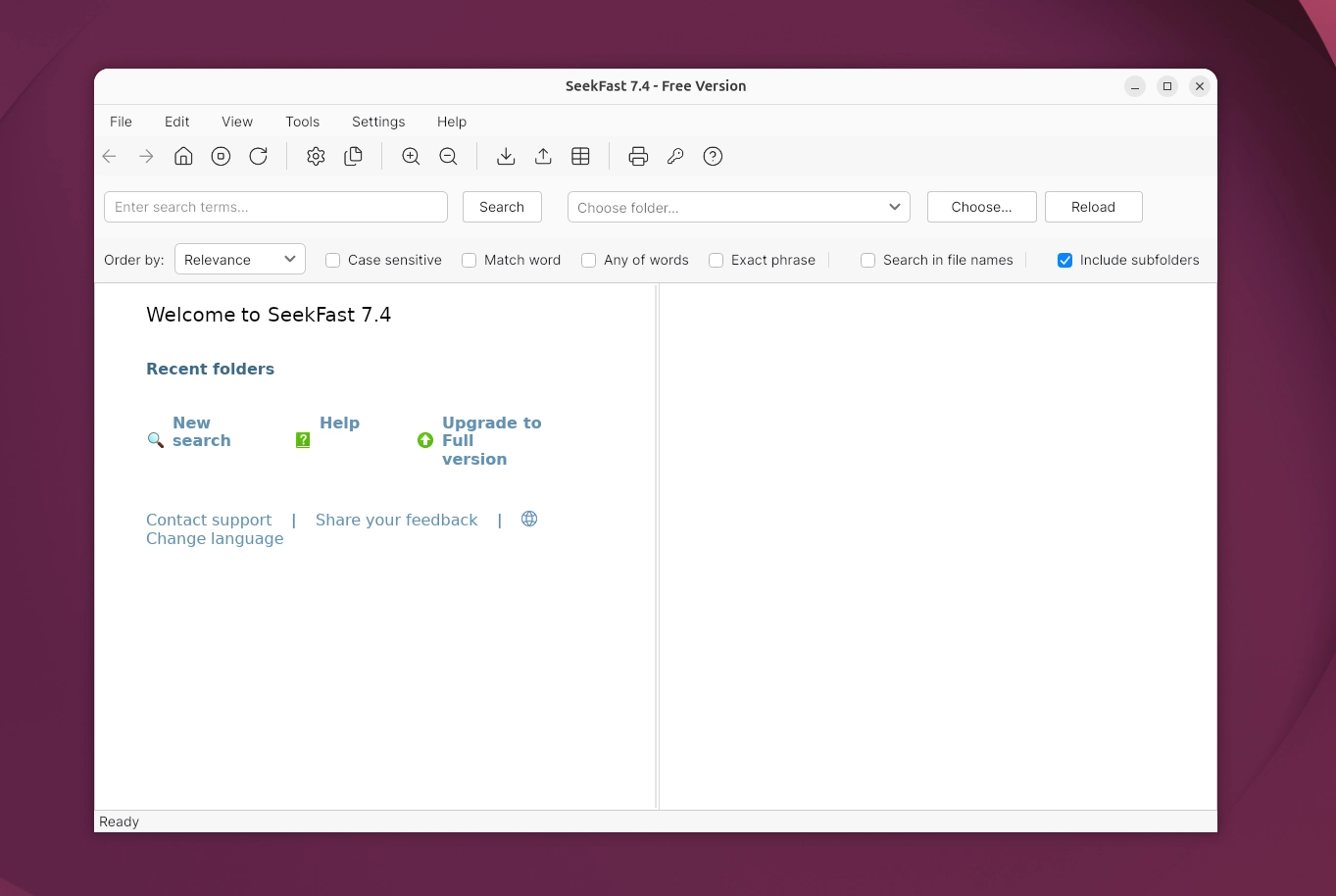Click the copy documents toolbar icon

tap(353, 157)
